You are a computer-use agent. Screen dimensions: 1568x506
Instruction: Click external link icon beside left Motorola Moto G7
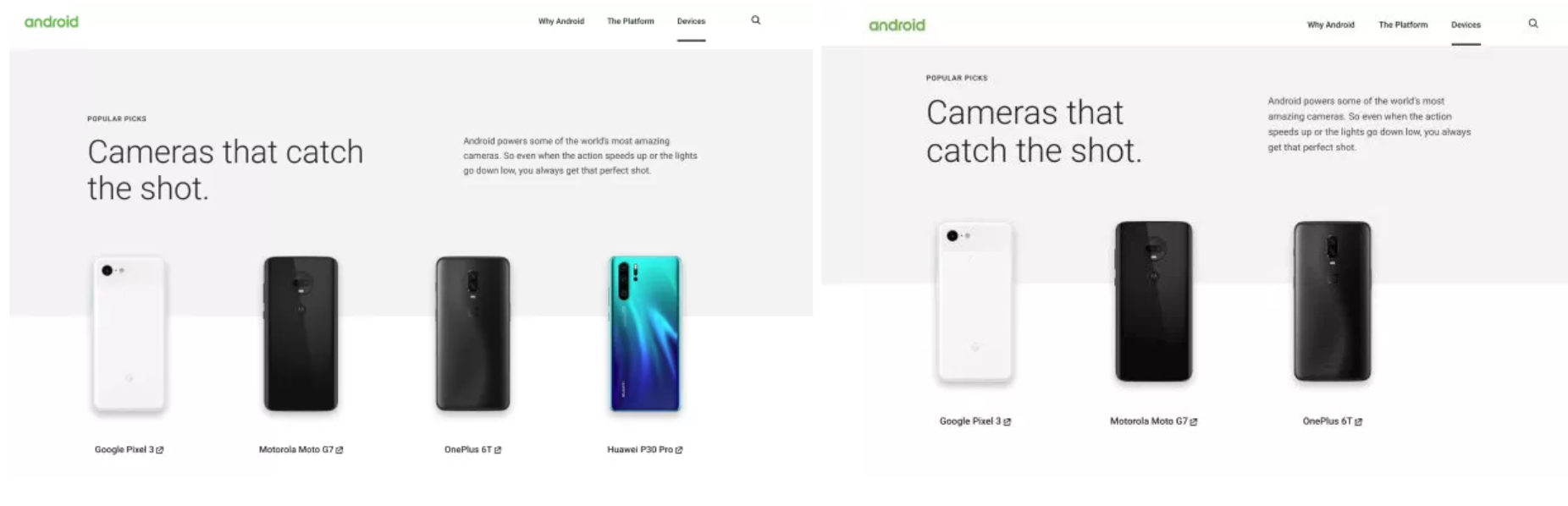tap(340, 450)
